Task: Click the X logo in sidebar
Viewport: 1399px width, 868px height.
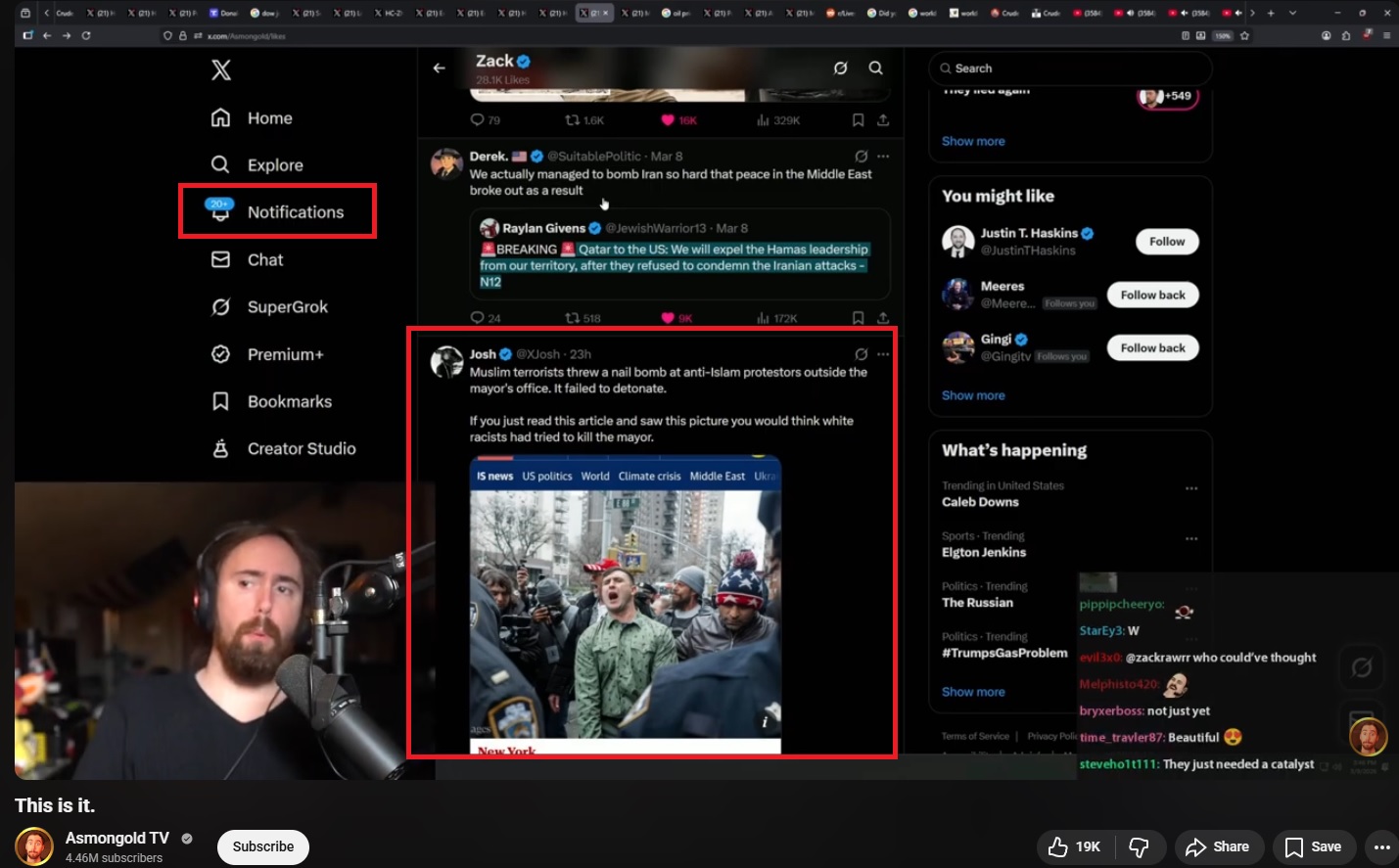Action: pyautogui.click(x=221, y=70)
